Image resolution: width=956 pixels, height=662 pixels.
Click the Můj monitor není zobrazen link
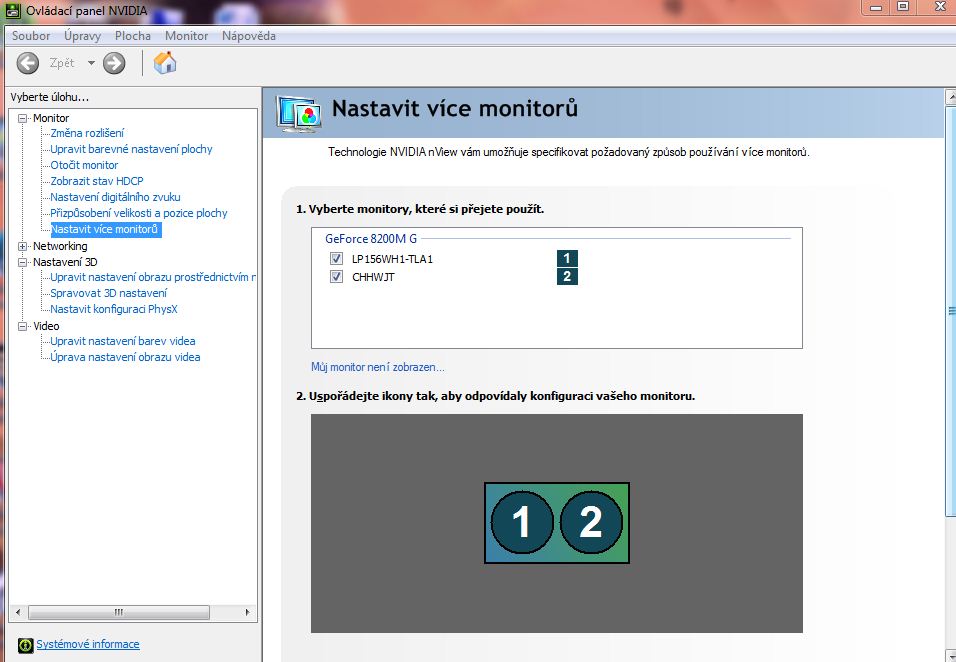378,367
